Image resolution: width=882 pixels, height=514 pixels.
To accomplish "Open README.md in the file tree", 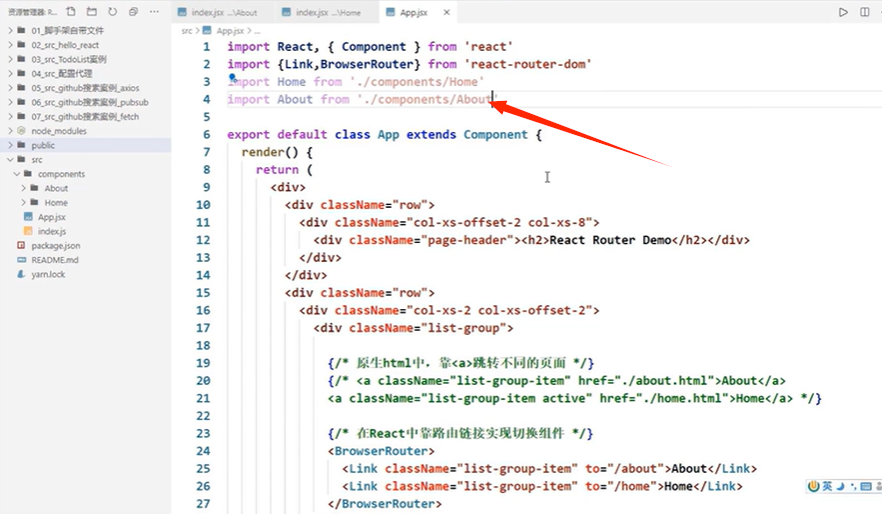I will coord(55,260).
